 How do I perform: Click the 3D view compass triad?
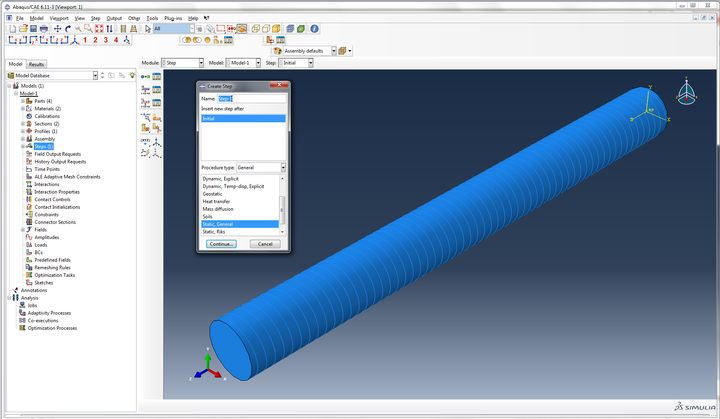tap(686, 92)
